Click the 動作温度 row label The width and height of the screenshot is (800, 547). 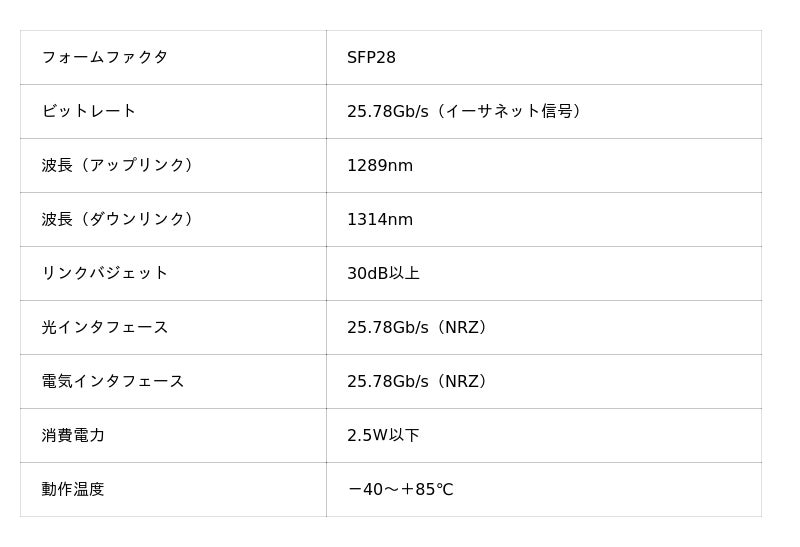point(73,490)
